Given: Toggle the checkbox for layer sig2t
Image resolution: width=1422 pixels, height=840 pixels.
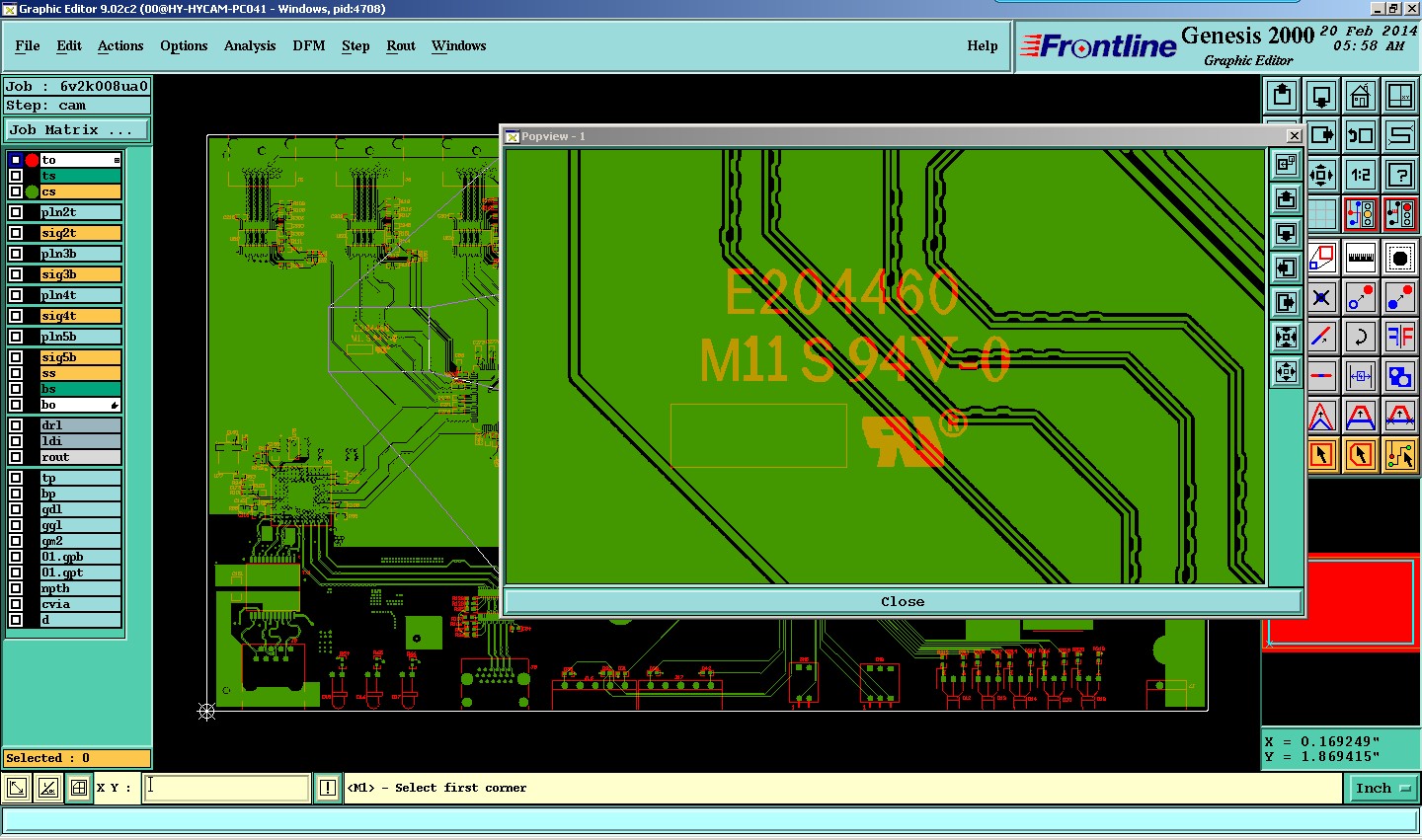Looking at the screenshot, I should 16,233.
